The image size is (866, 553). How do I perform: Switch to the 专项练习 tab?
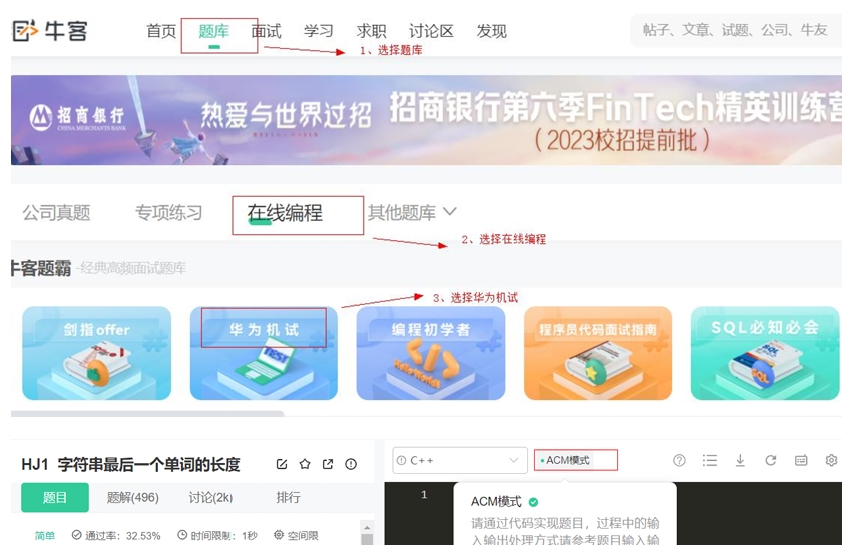(x=168, y=213)
